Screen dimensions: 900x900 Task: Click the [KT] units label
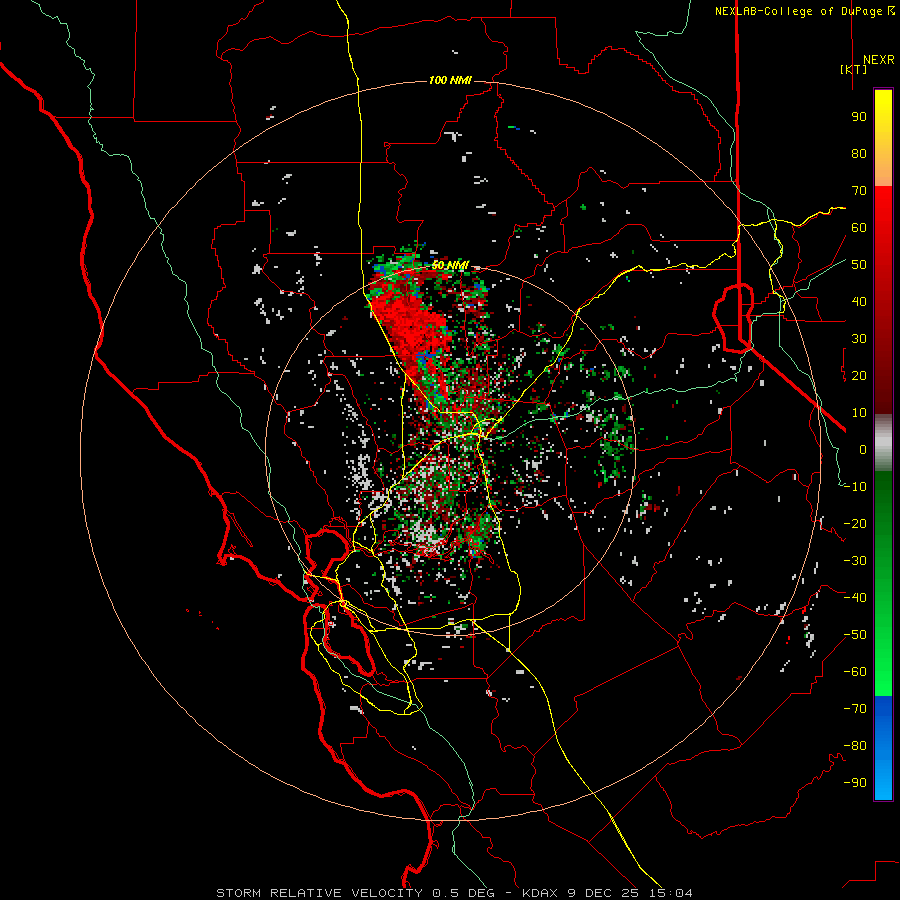(854, 69)
